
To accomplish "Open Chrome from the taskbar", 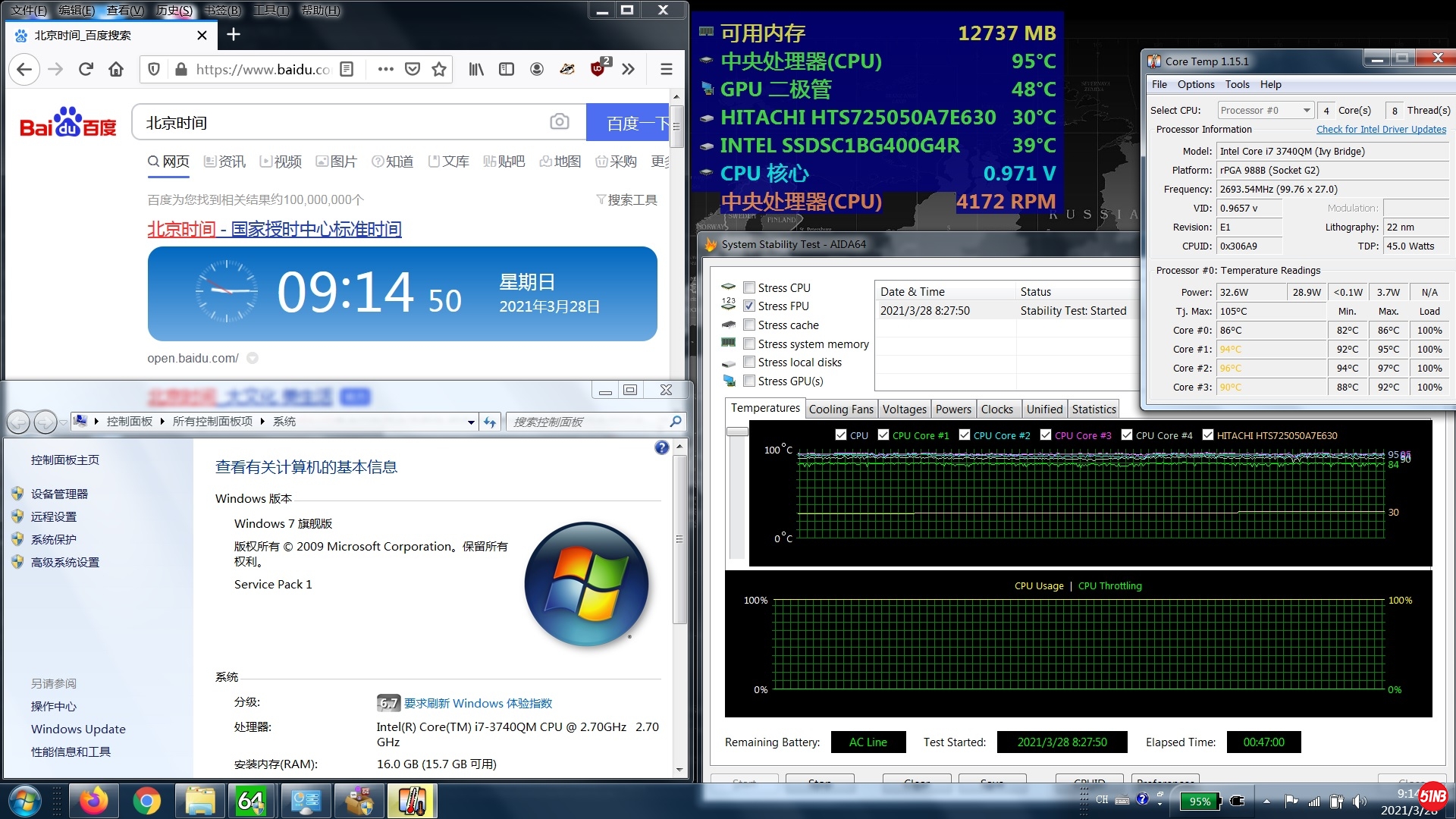I will pos(146,801).
